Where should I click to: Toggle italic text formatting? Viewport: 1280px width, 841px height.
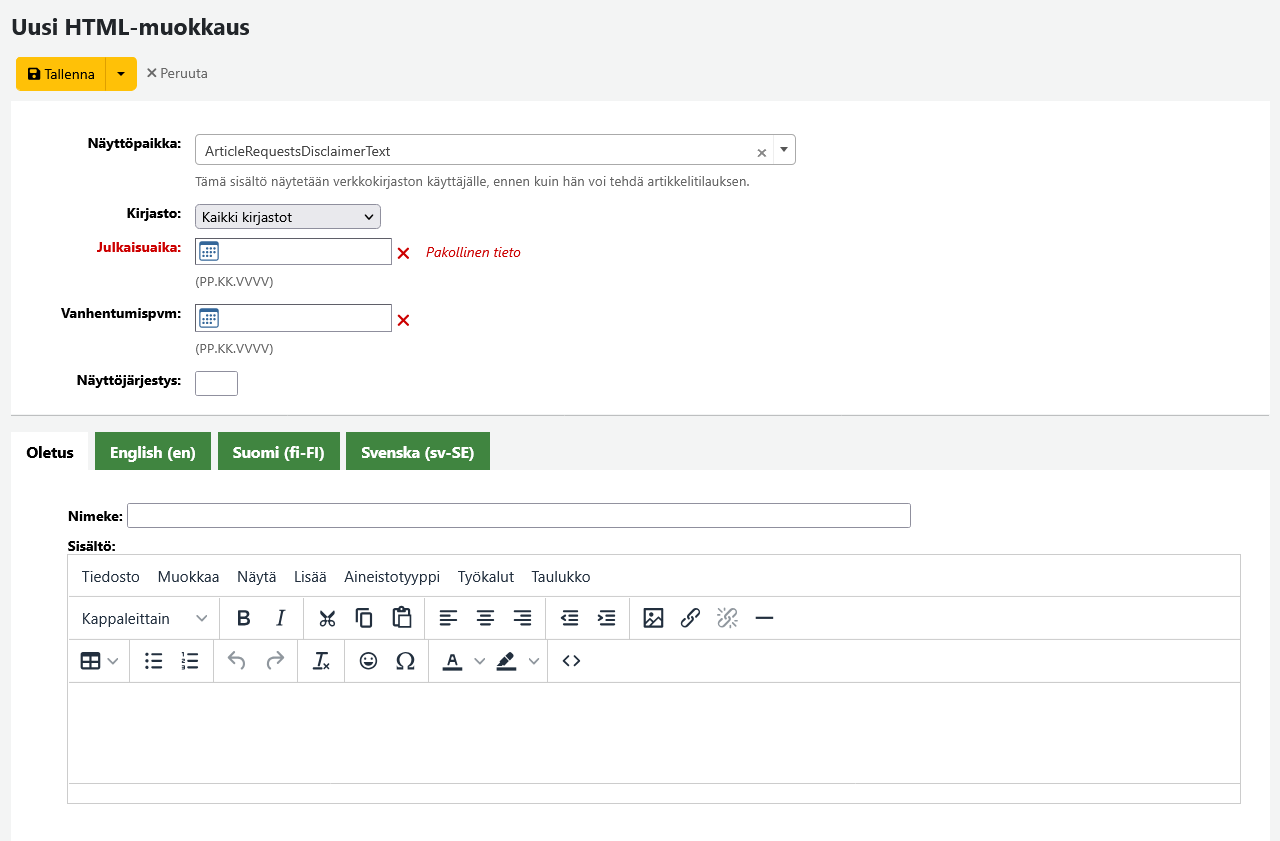pyautogui.click(x=281, y=618)
